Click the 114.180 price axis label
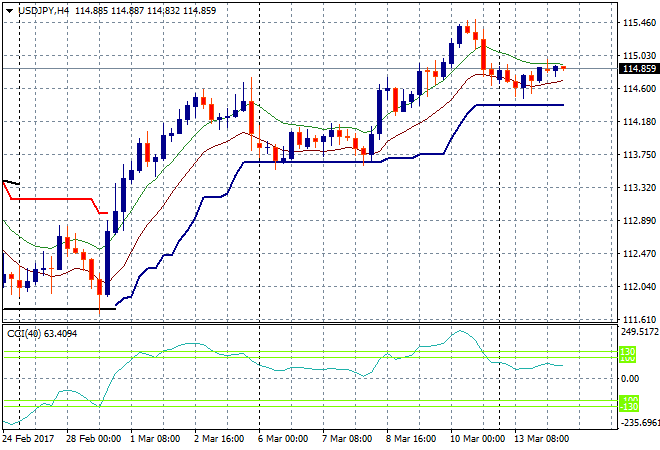Image resolution: width=660 pixels, height=450 pixels. click(639, 122)
